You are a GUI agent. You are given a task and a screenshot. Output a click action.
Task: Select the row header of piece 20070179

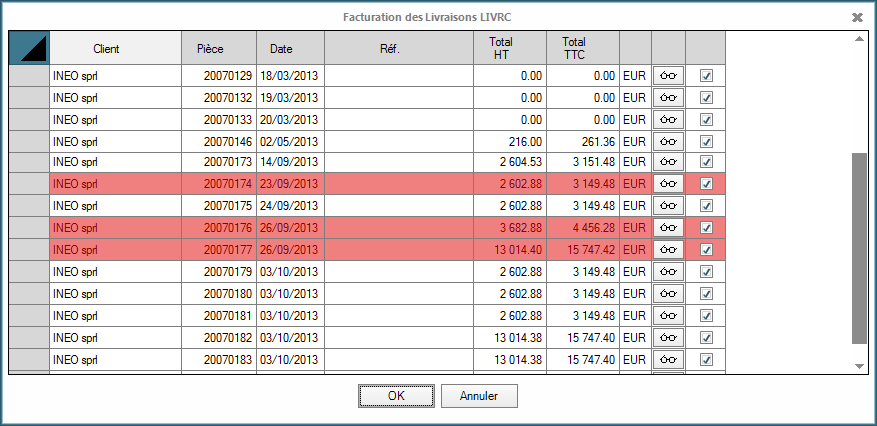click(29, 272)
